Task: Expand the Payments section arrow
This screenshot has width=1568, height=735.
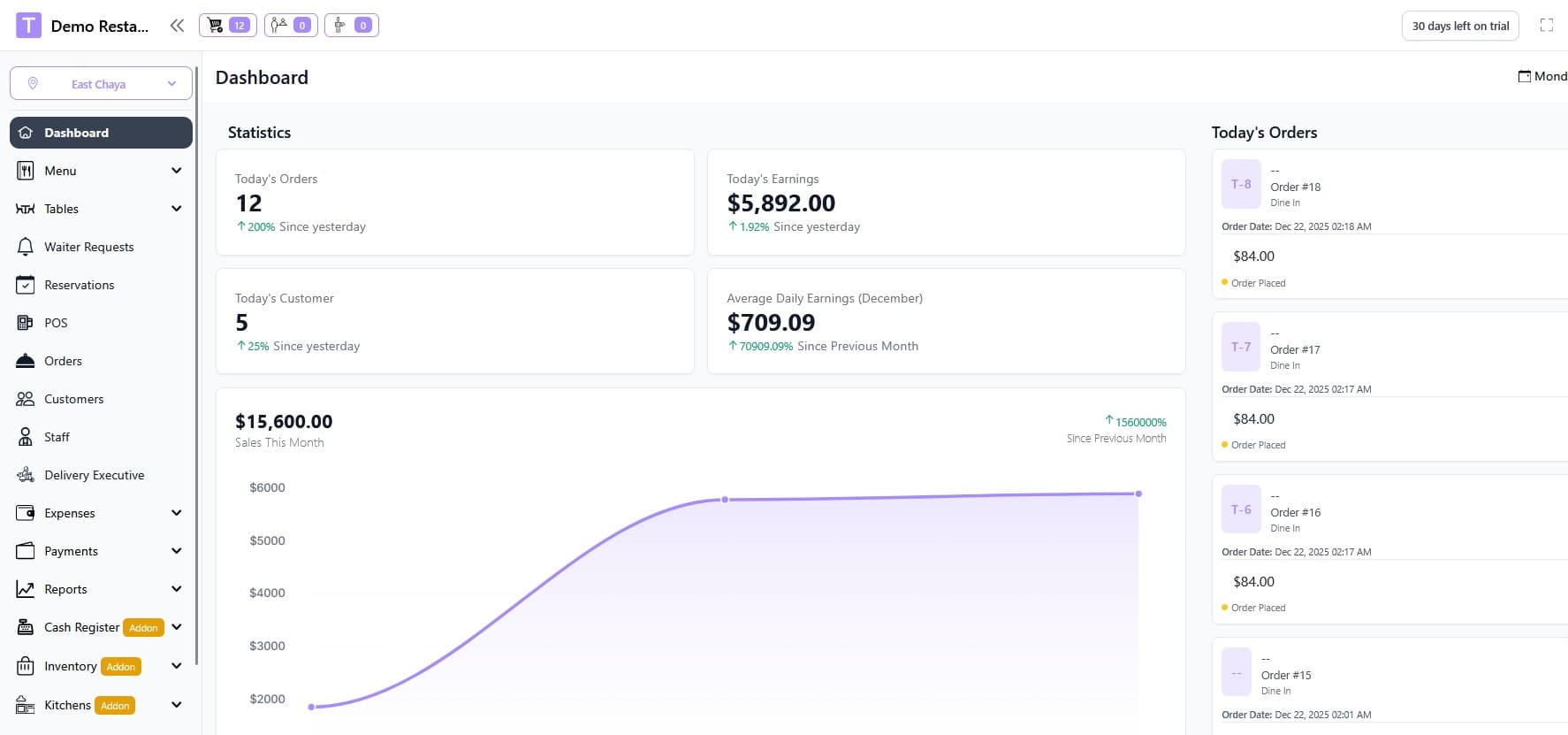Action: click(176, 551)
